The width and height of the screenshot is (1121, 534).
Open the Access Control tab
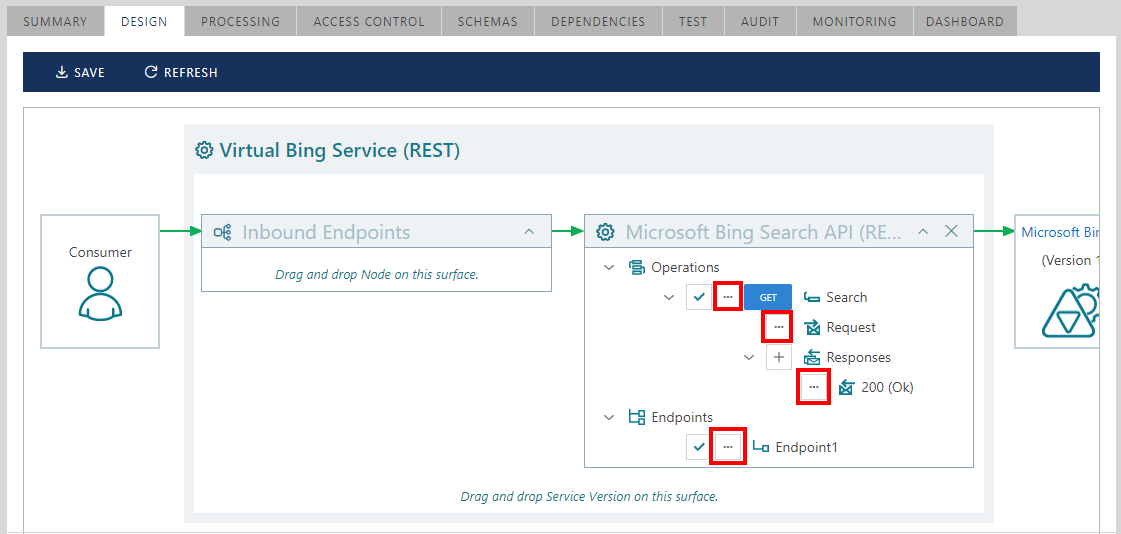(x=369, y=21)
